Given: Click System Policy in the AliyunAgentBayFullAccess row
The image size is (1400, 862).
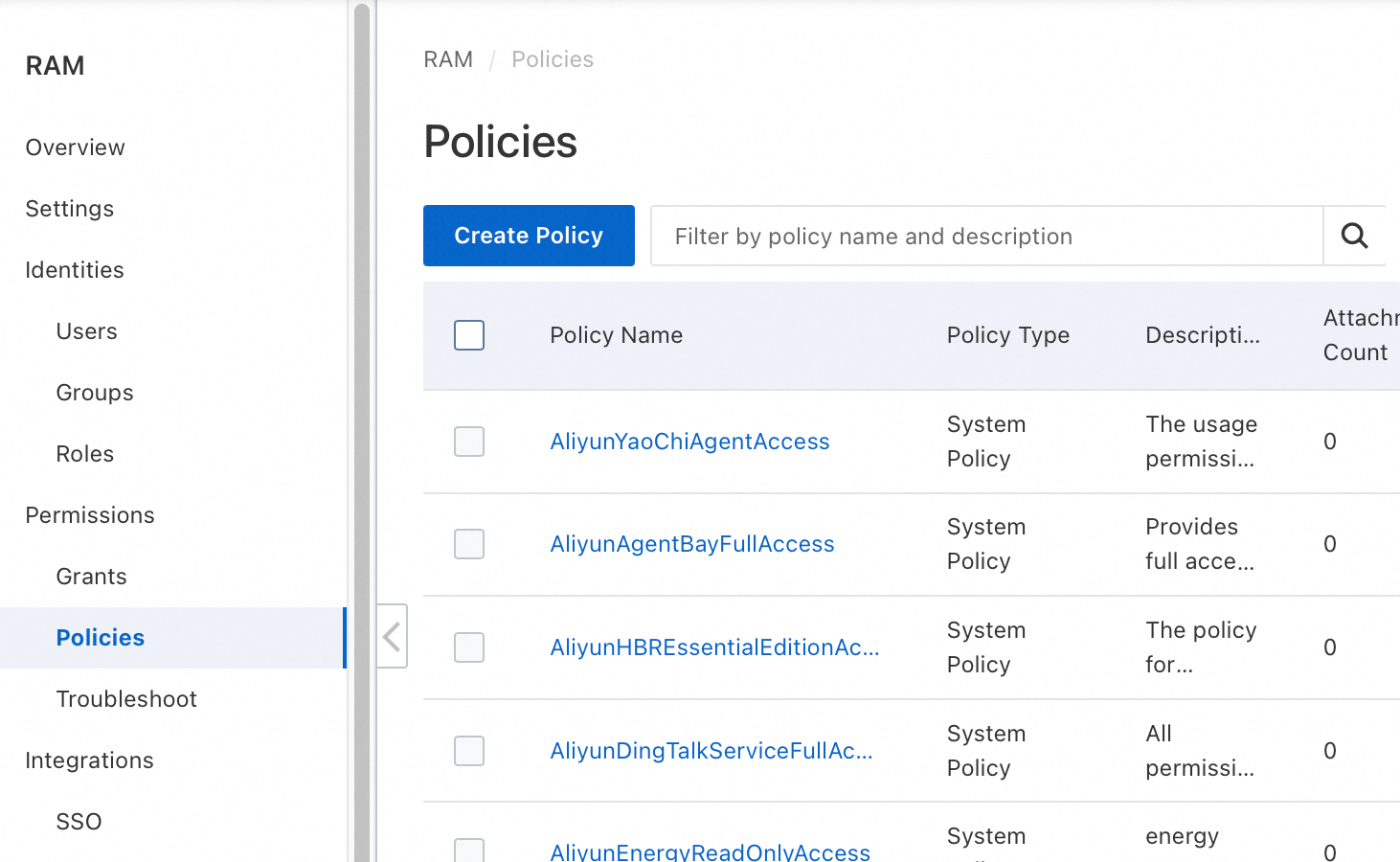Looking at the screenshot, I should 986,544.
